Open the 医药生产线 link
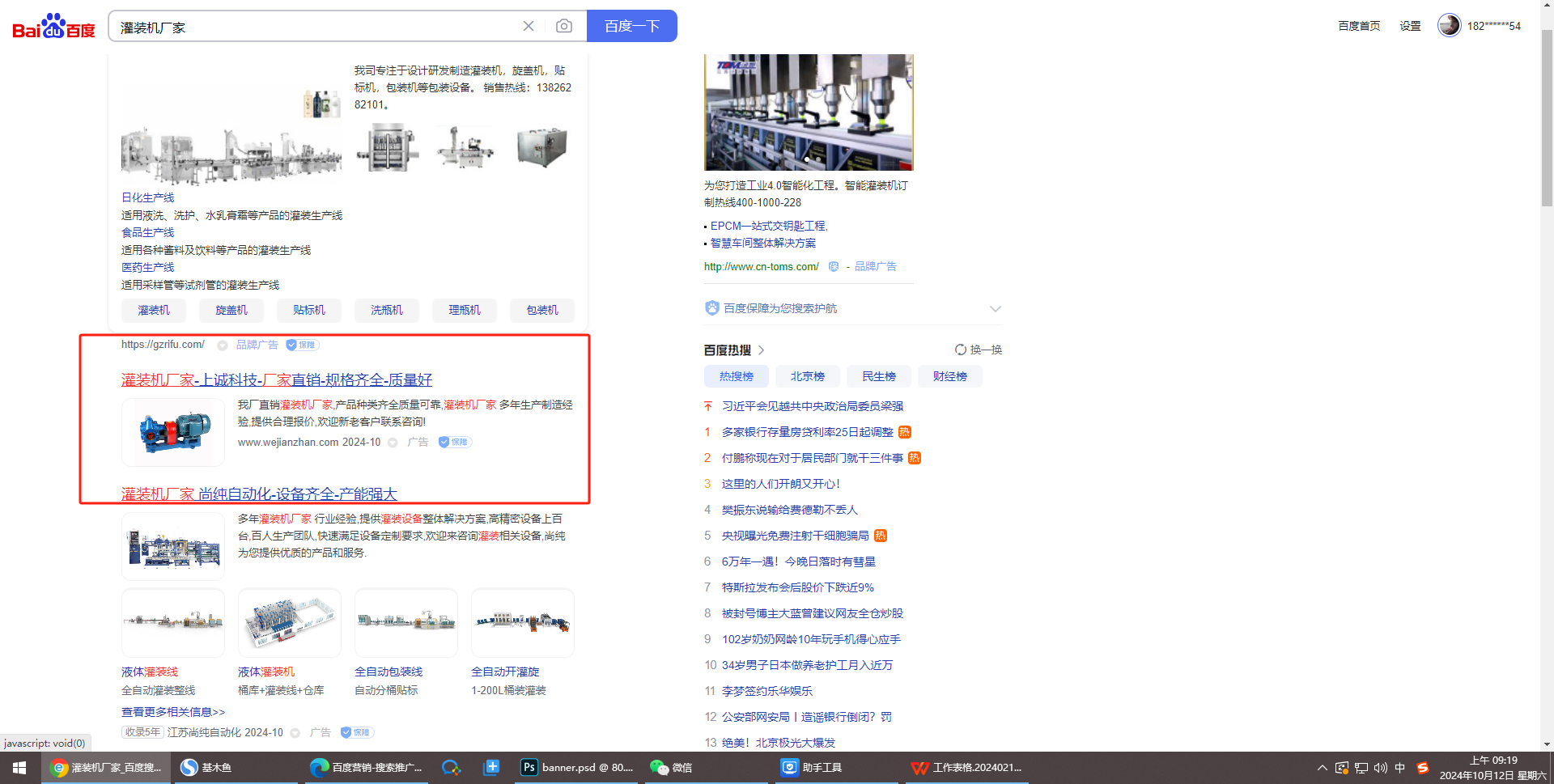The height and width of the screenshot is (784, 1554). pyautogui.click(x=148, y=267)
